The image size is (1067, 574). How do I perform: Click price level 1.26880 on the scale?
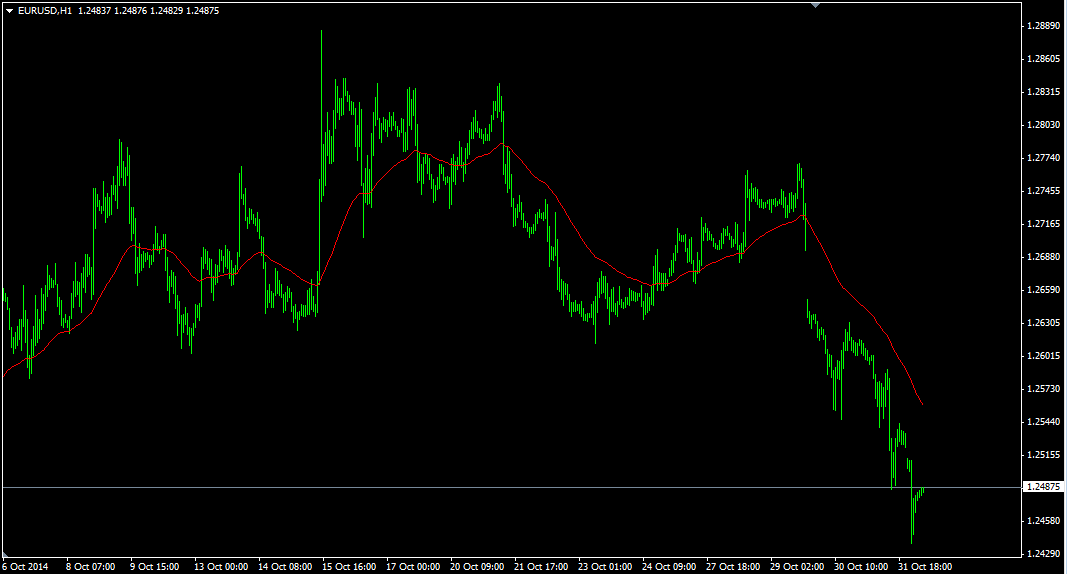[x=1043, y=257]
